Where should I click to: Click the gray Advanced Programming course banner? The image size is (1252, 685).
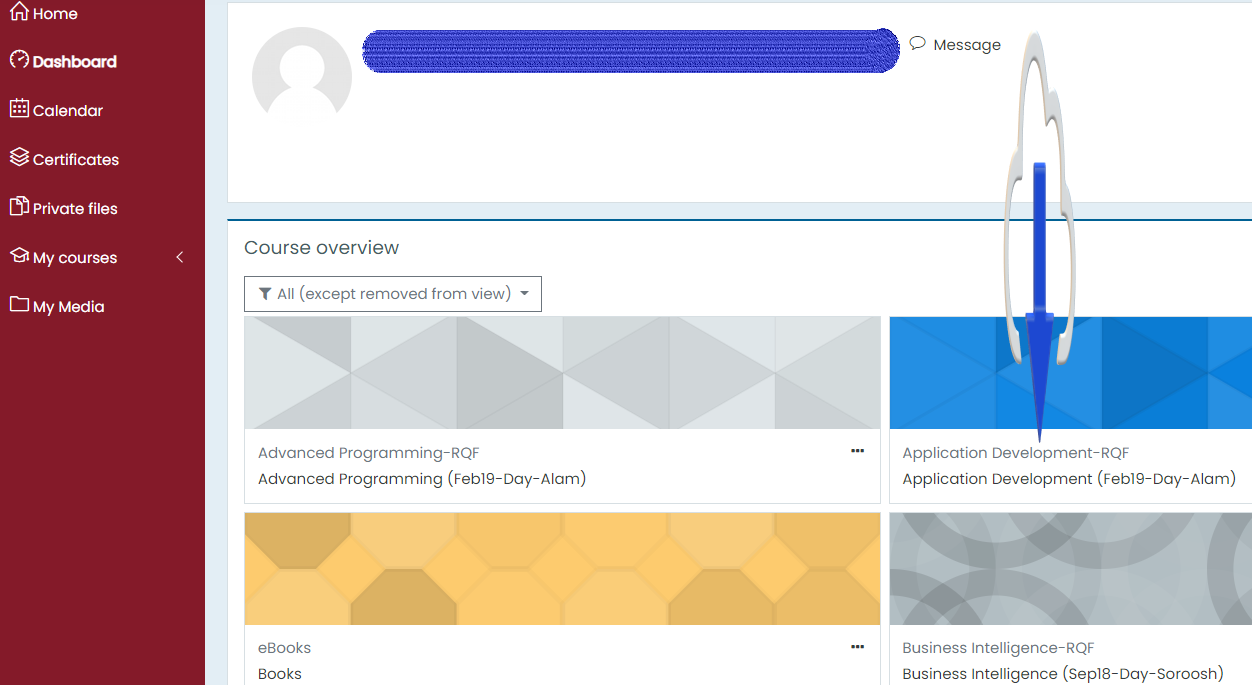pyautogui.click(x=562, y=373)
